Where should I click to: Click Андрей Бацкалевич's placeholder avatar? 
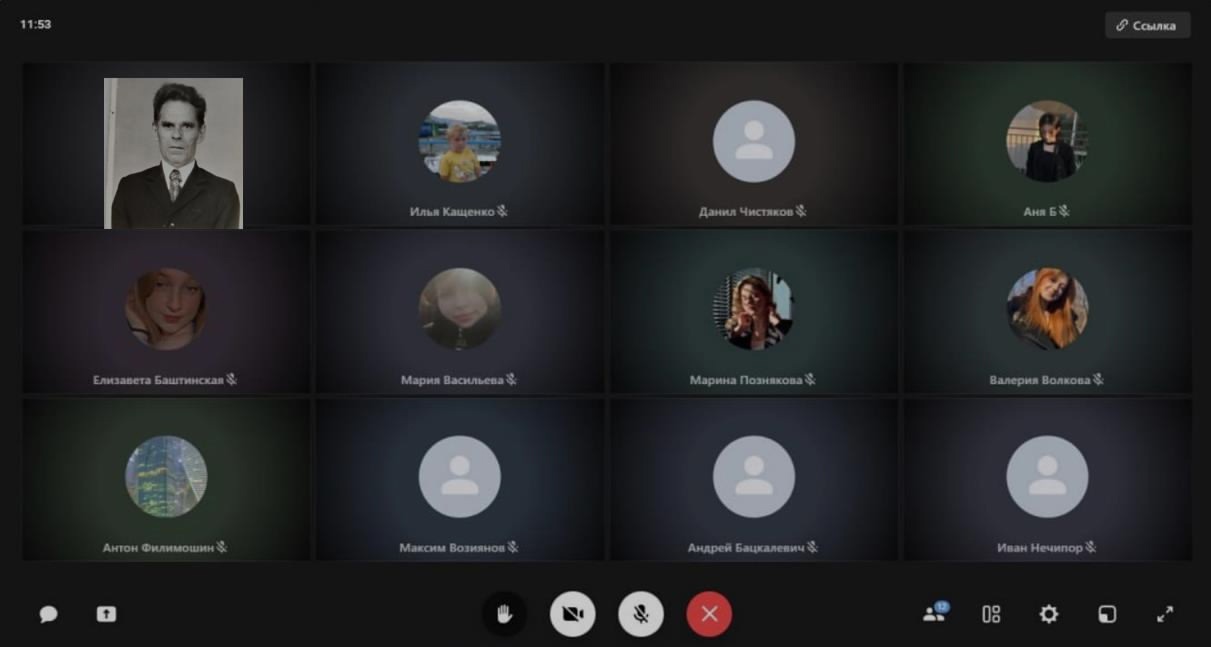click(x=753, y=477)
